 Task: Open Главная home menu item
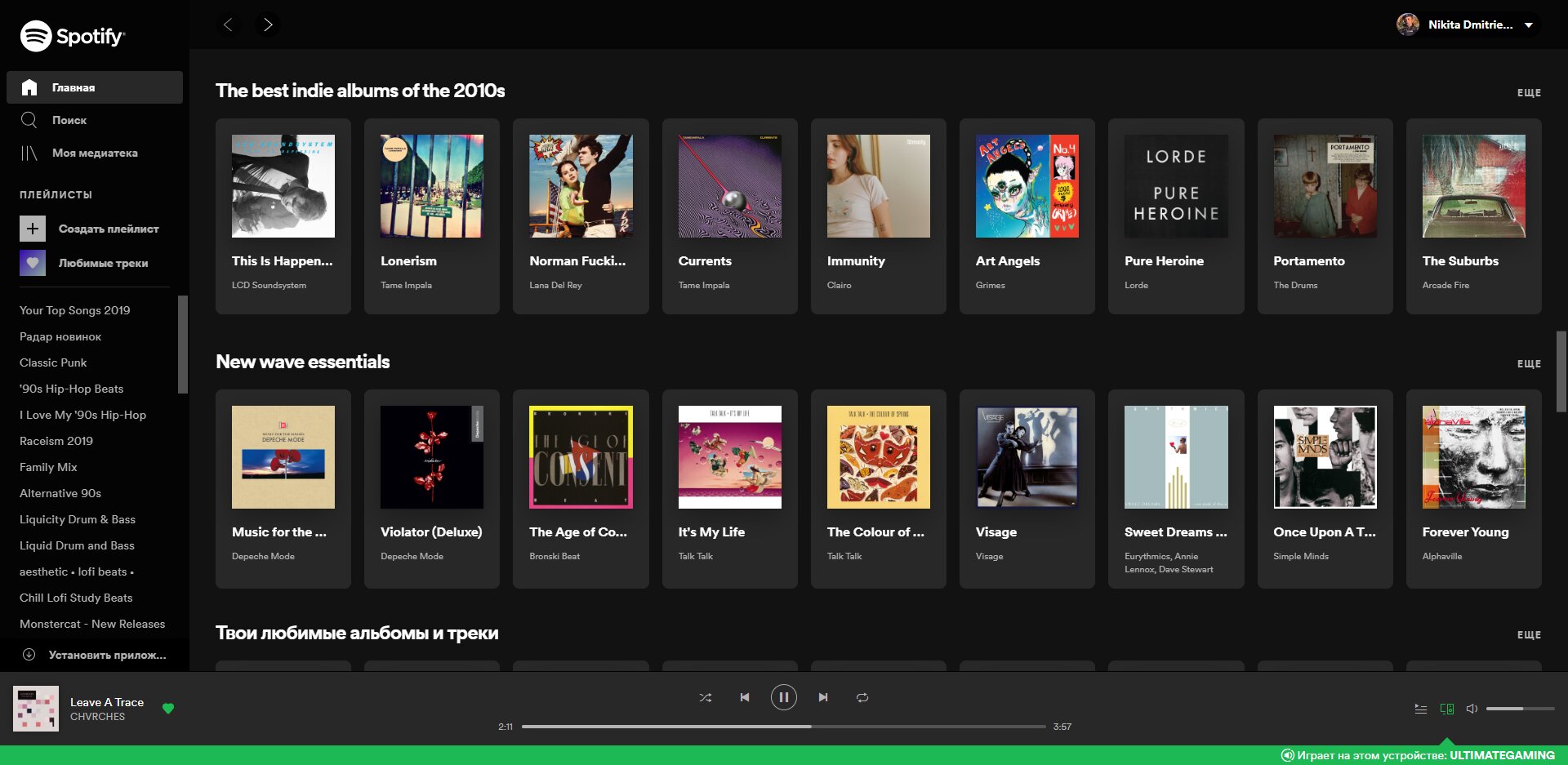click(x=95, y=87)
